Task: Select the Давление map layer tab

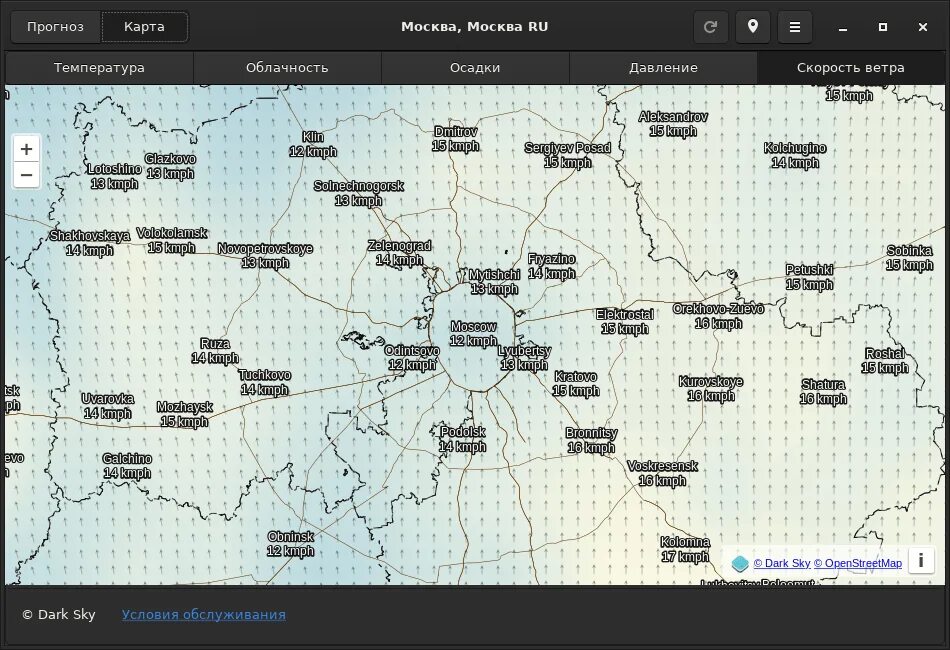Action: [663, 68]
